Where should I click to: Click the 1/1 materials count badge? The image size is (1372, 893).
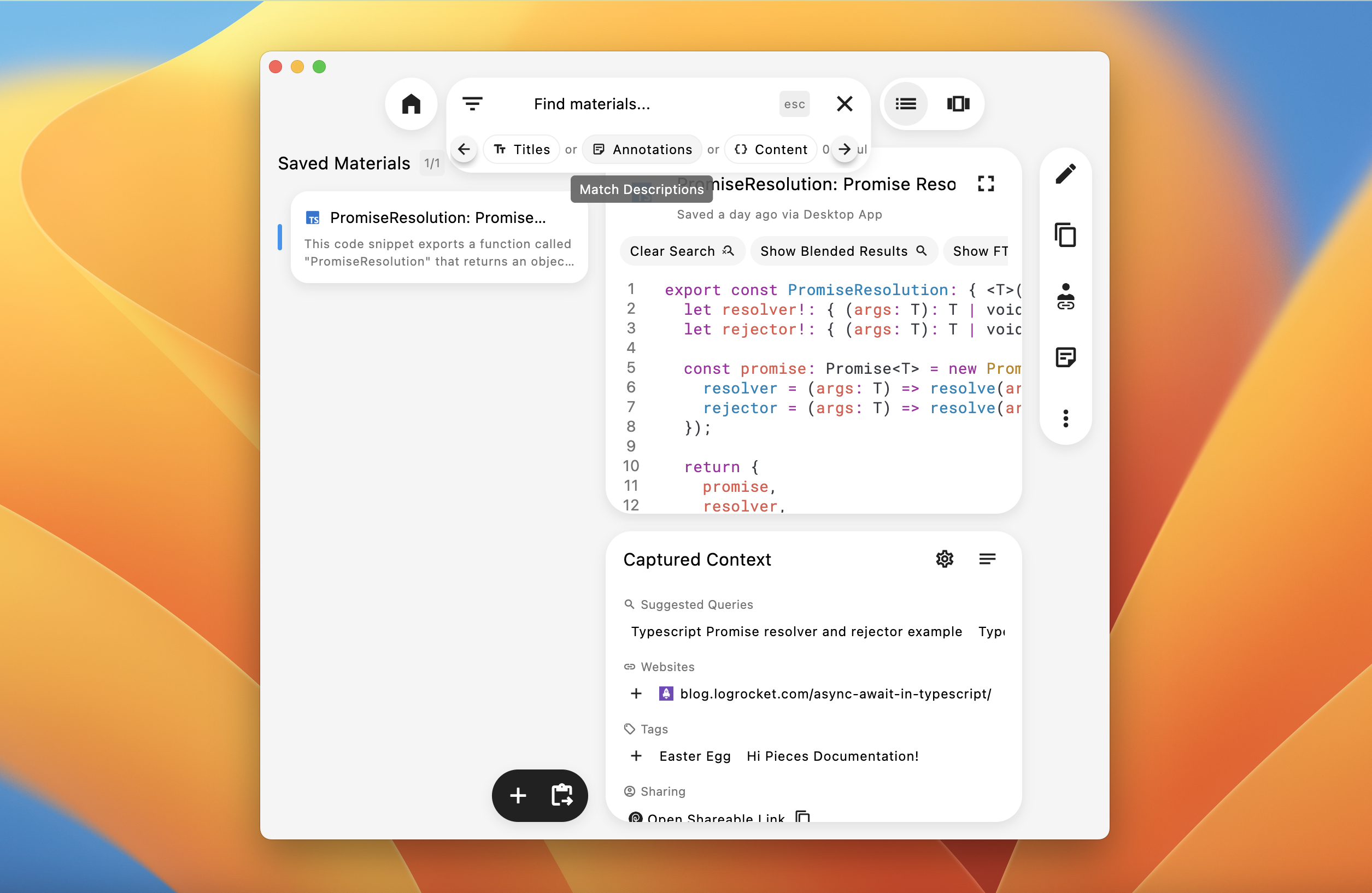click(x=432, y=164)
